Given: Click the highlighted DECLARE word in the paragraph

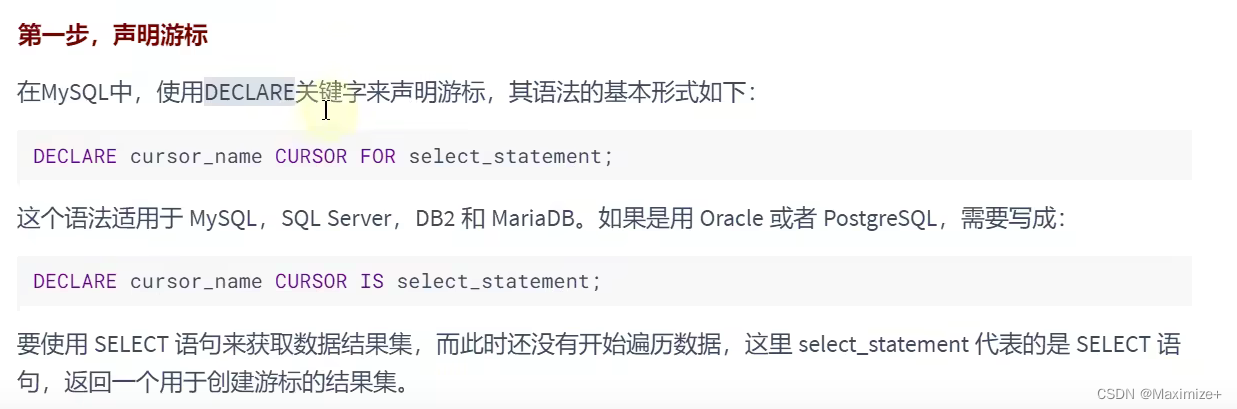Looking at the screenshot, I should [249, 93].
